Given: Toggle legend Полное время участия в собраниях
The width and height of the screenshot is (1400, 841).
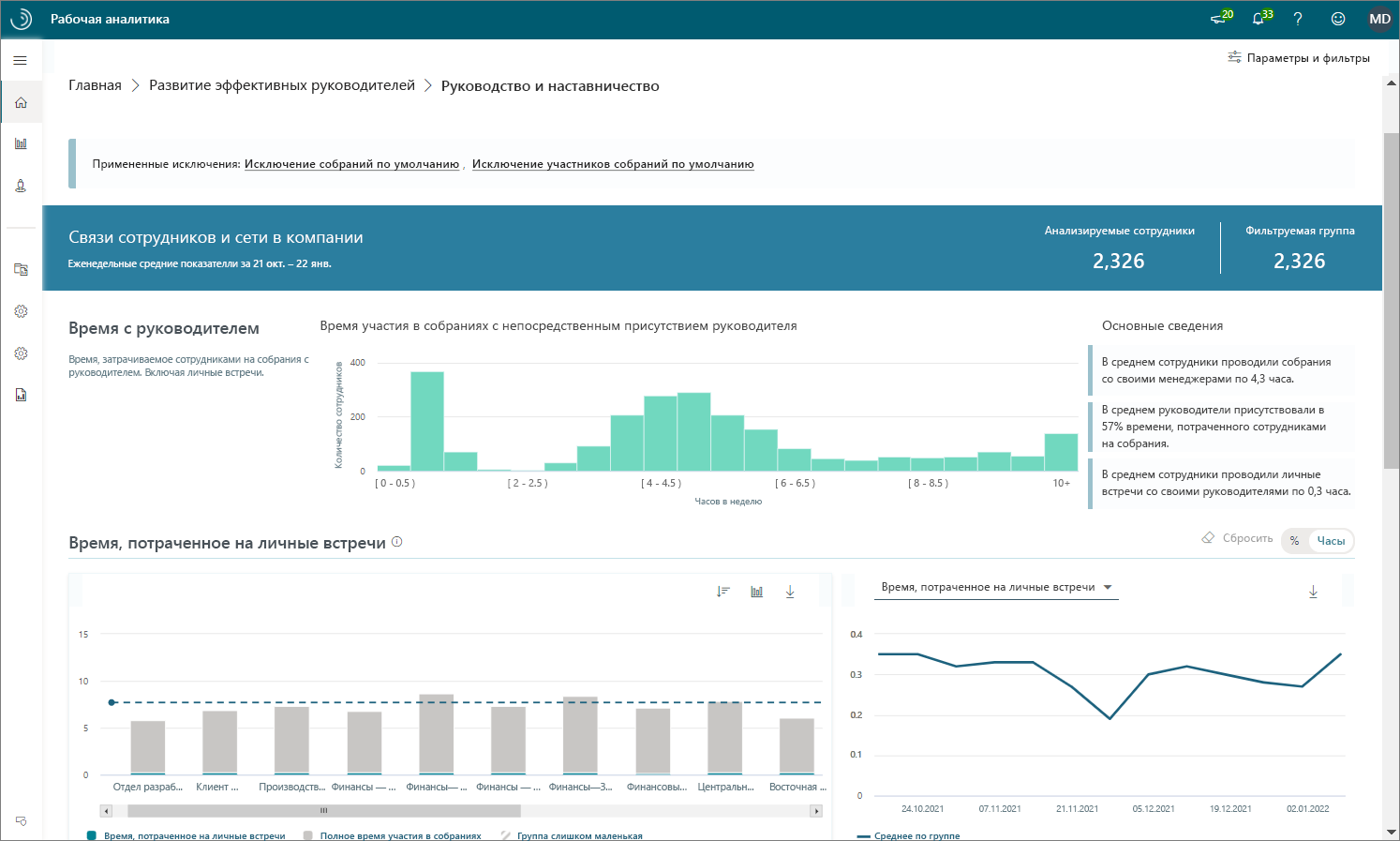Looking at the screenshot, I should tap(392, 835).
